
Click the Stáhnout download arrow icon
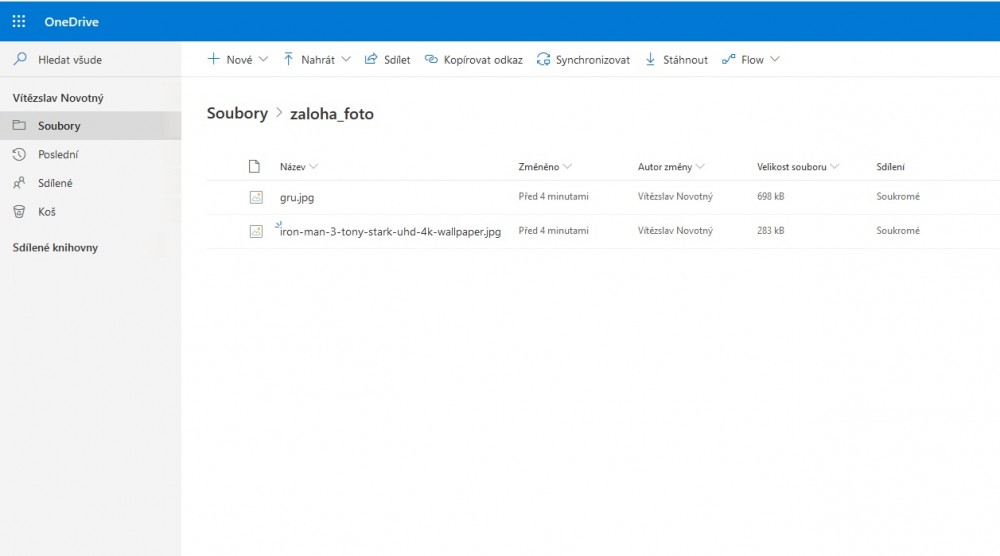[650, 60]
